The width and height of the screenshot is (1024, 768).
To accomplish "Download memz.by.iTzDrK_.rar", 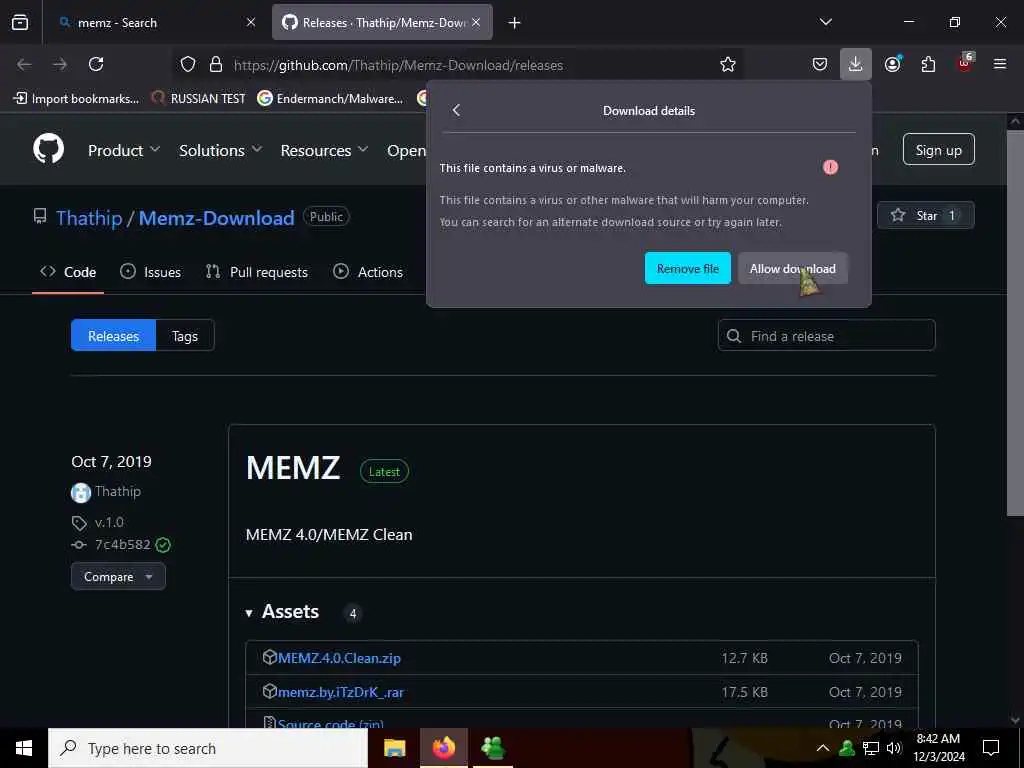I will (341, 692).
